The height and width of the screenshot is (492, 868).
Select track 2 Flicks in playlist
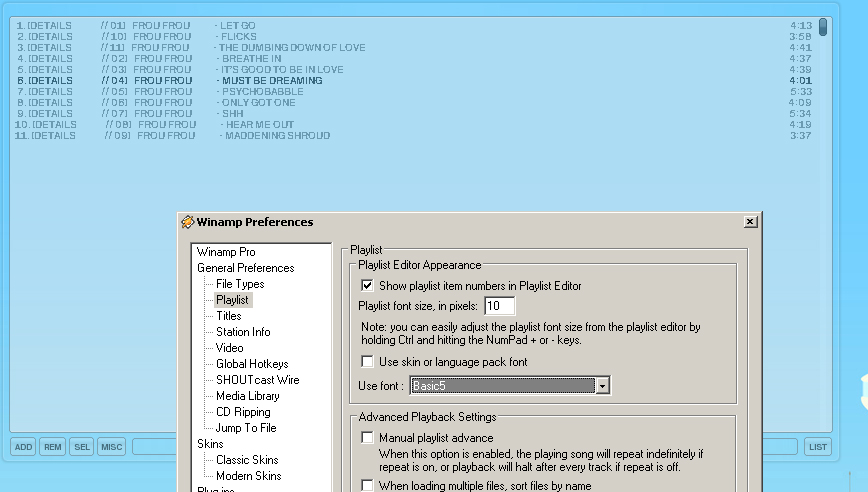tap(414, 37)
